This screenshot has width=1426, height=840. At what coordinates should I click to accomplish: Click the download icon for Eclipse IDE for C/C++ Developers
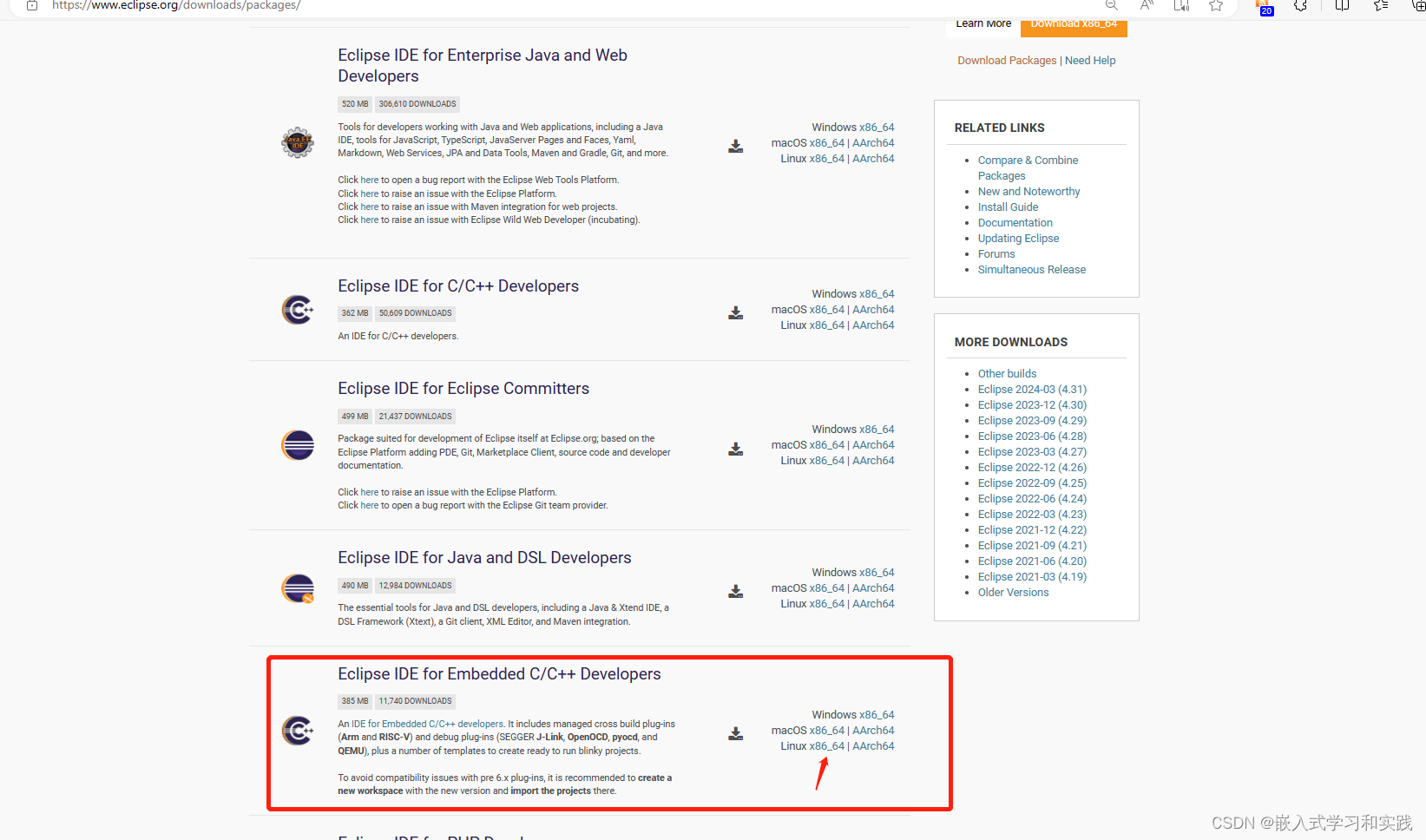735,313
